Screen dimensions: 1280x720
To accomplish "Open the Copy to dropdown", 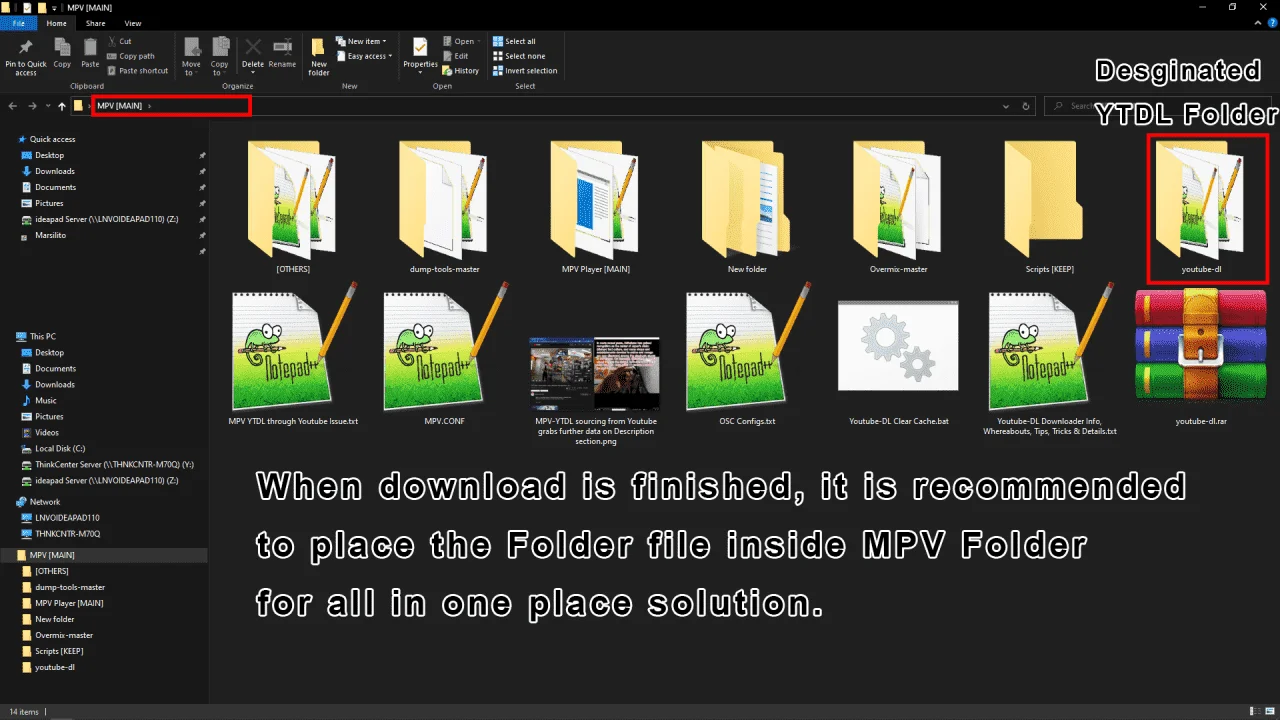I will (220, 57).
